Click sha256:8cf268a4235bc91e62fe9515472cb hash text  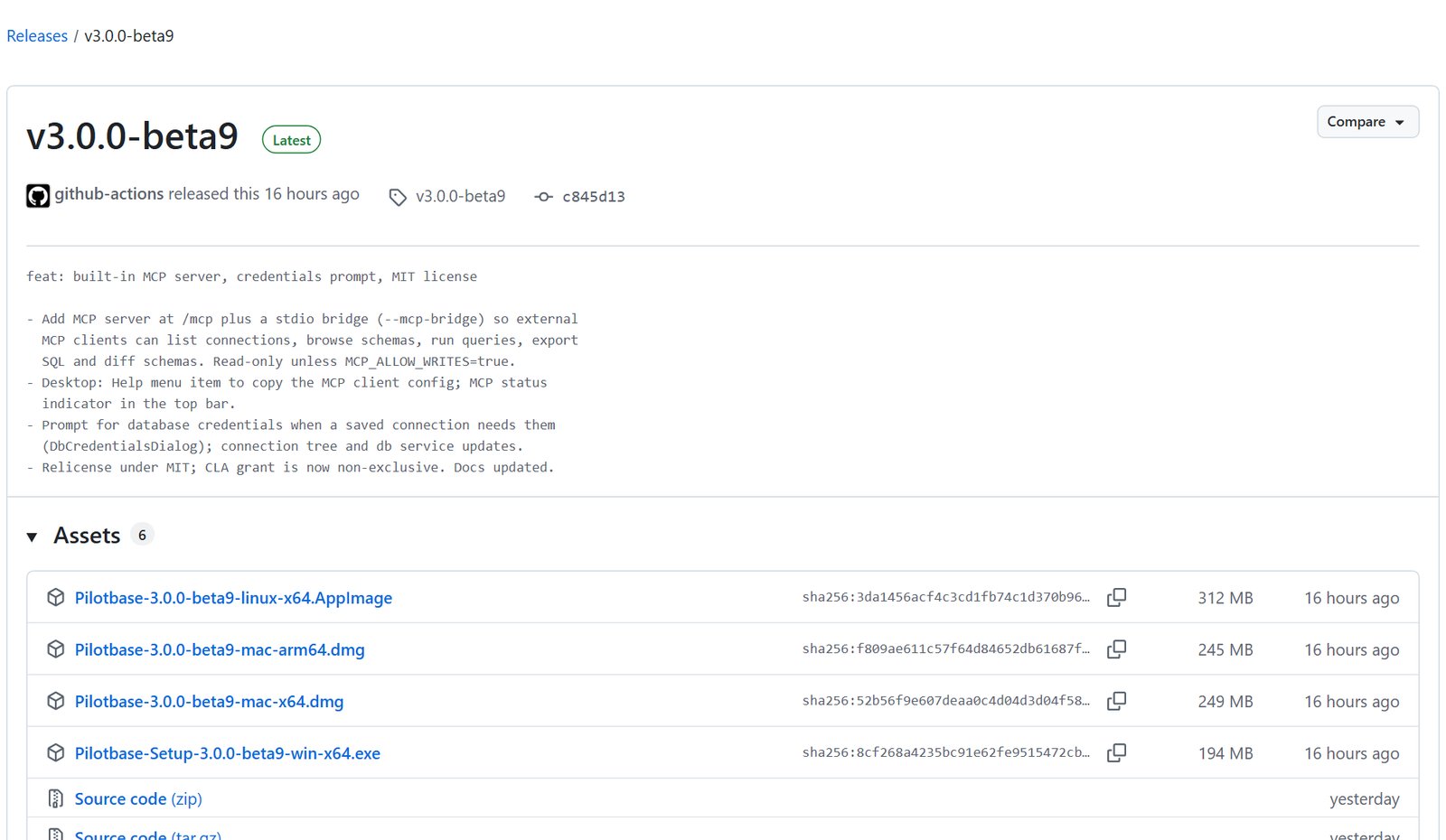(946, 752)
